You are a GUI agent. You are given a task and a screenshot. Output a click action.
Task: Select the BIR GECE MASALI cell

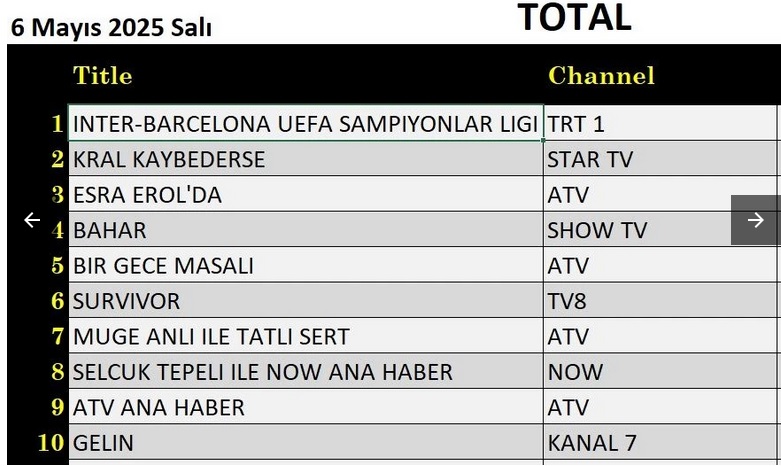(305, 265)
